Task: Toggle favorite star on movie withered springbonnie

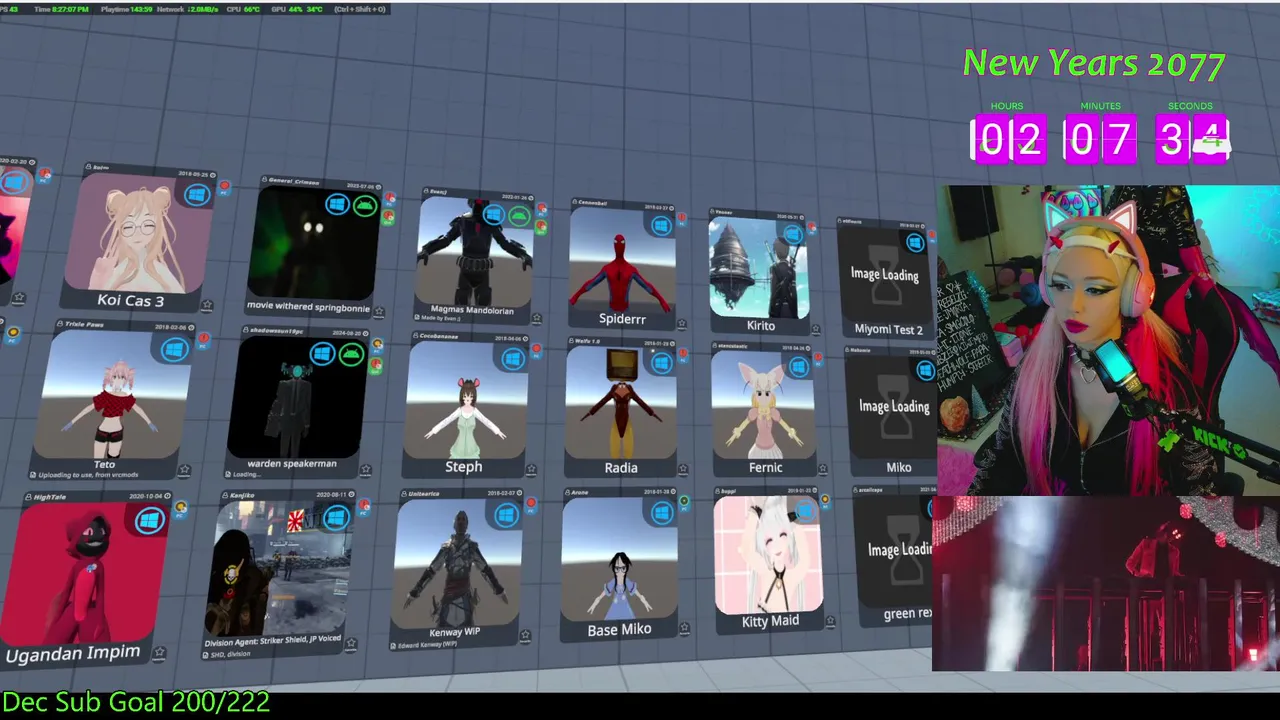Action: coord(379,312)
